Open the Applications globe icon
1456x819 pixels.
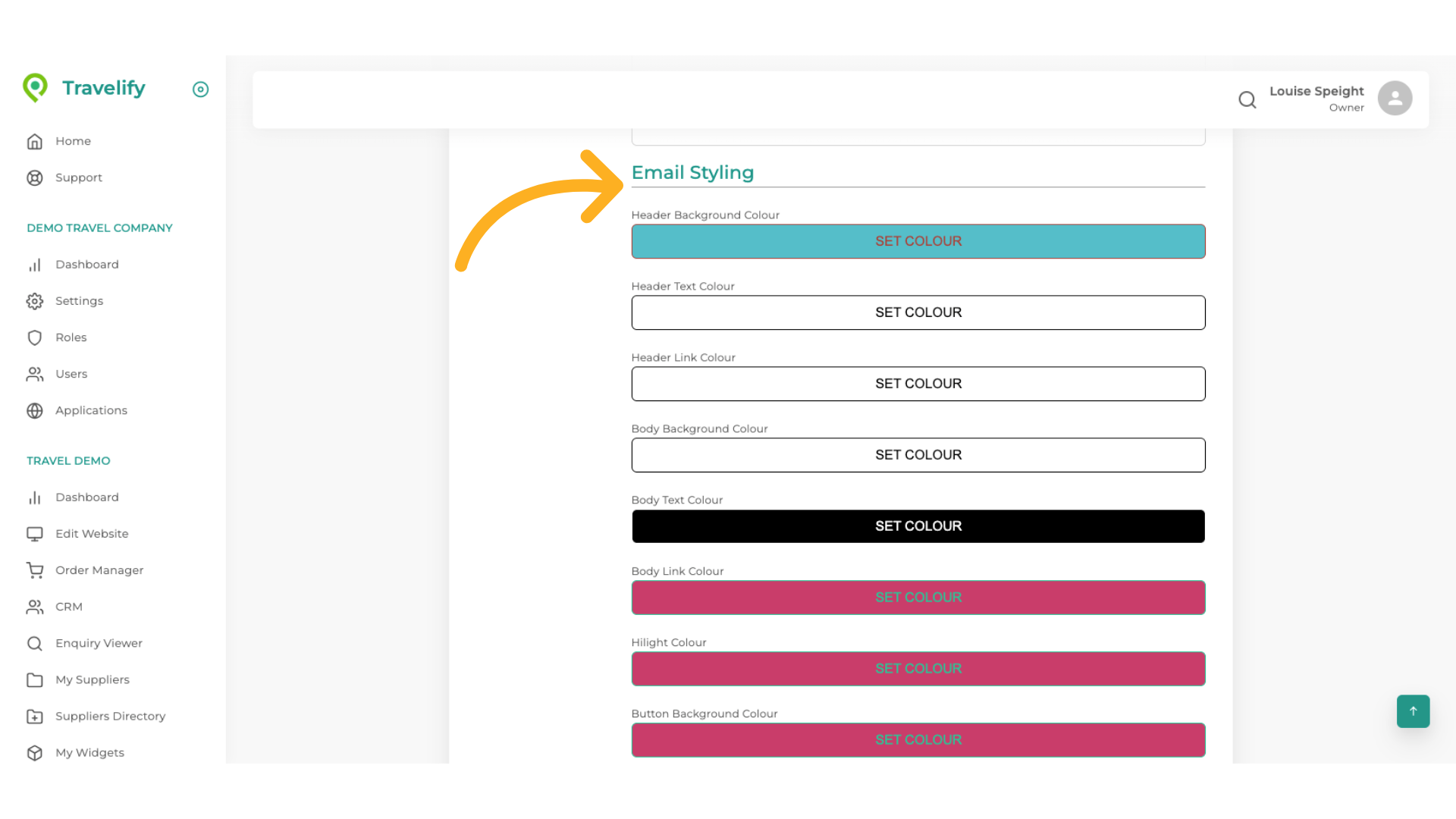click(x=35, y=410)
